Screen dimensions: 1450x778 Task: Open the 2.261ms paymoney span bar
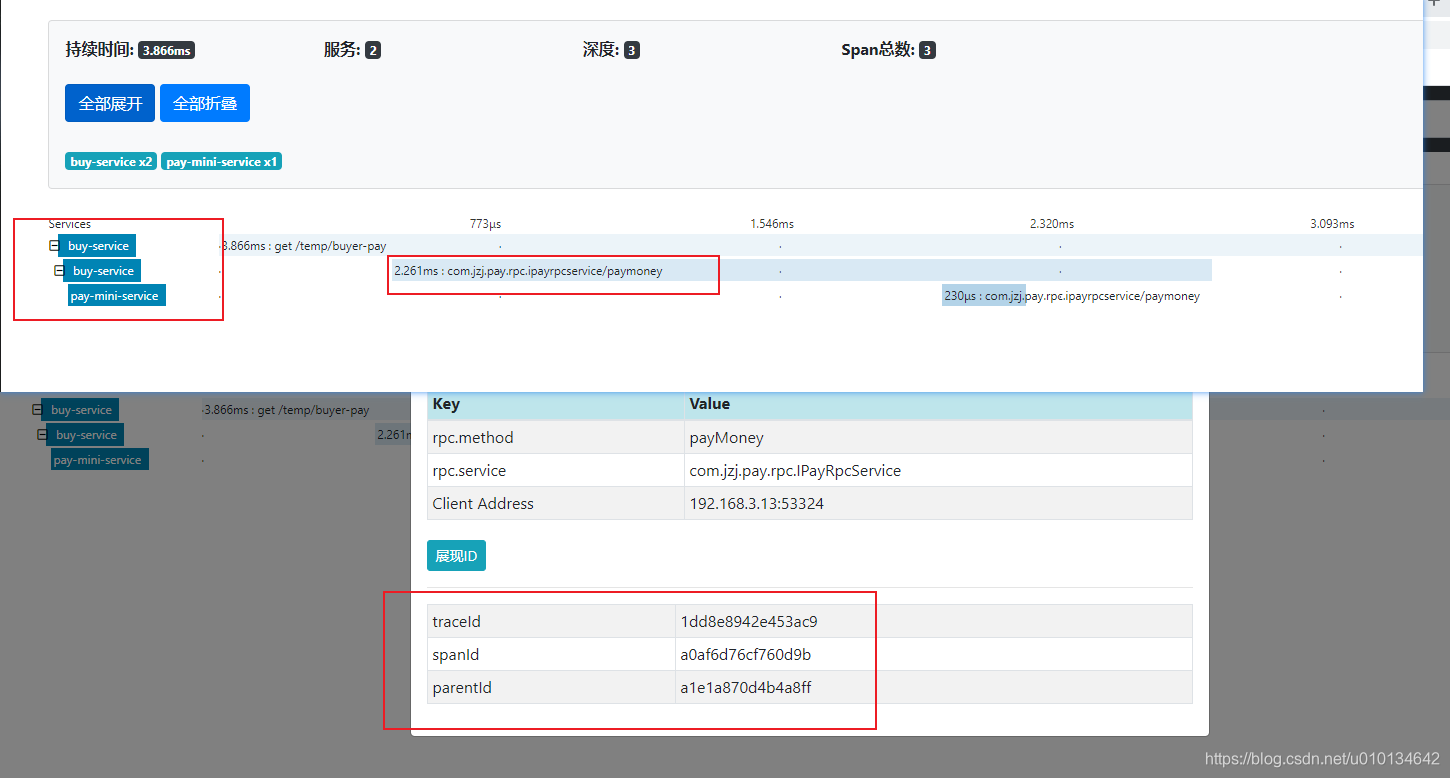click(800, 271)
